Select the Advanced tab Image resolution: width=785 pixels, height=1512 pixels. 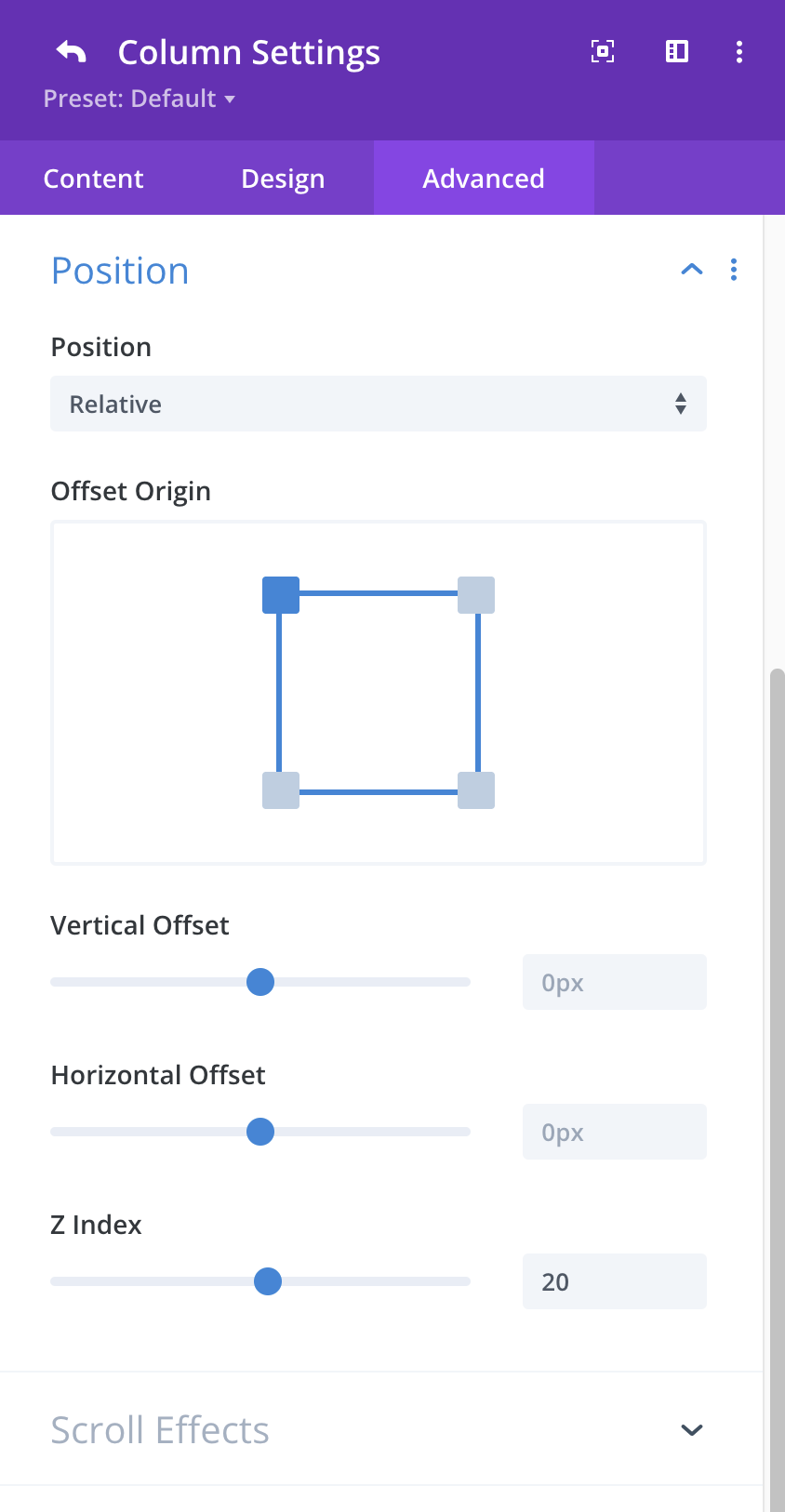[484, 179]
